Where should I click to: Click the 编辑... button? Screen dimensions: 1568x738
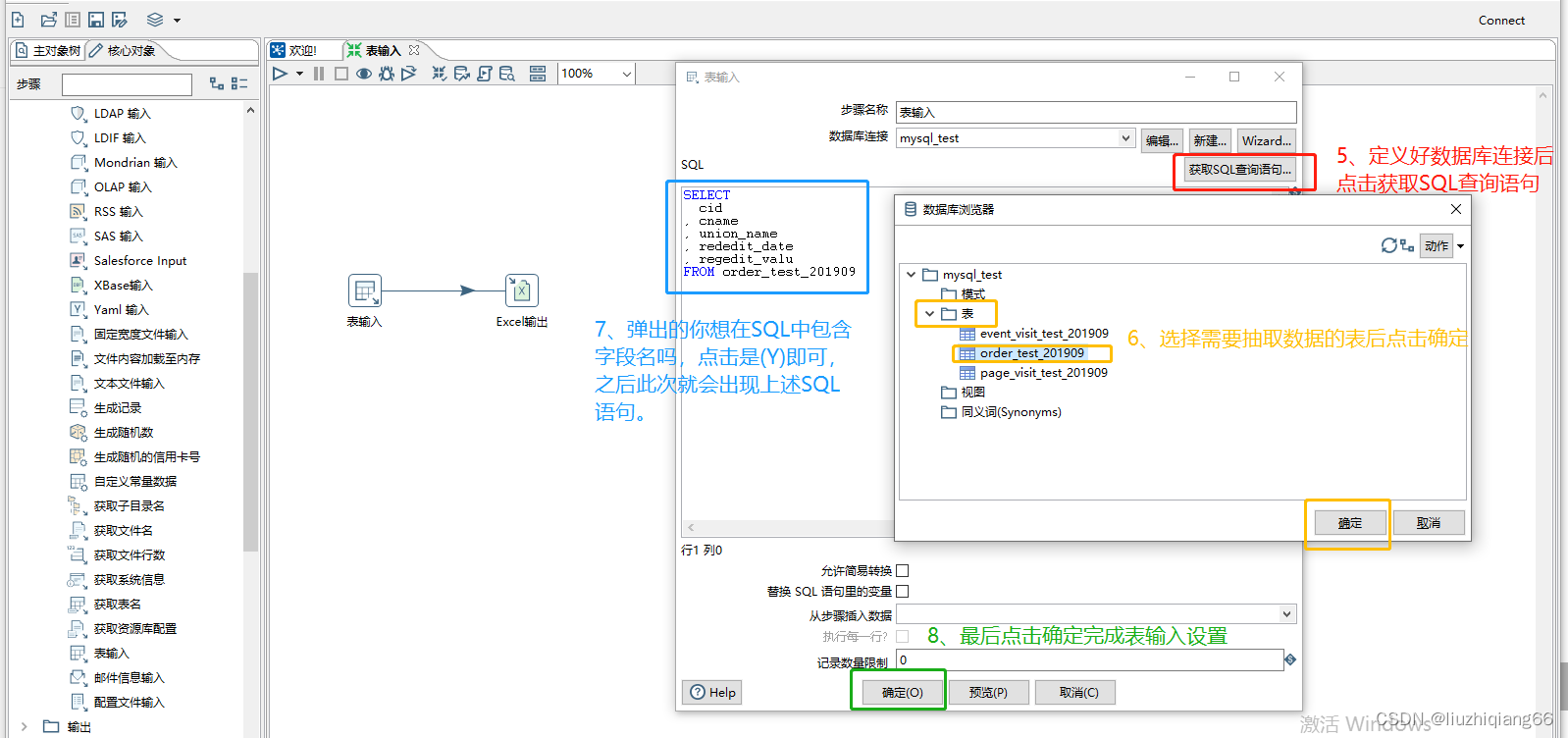coord(1162,140)
